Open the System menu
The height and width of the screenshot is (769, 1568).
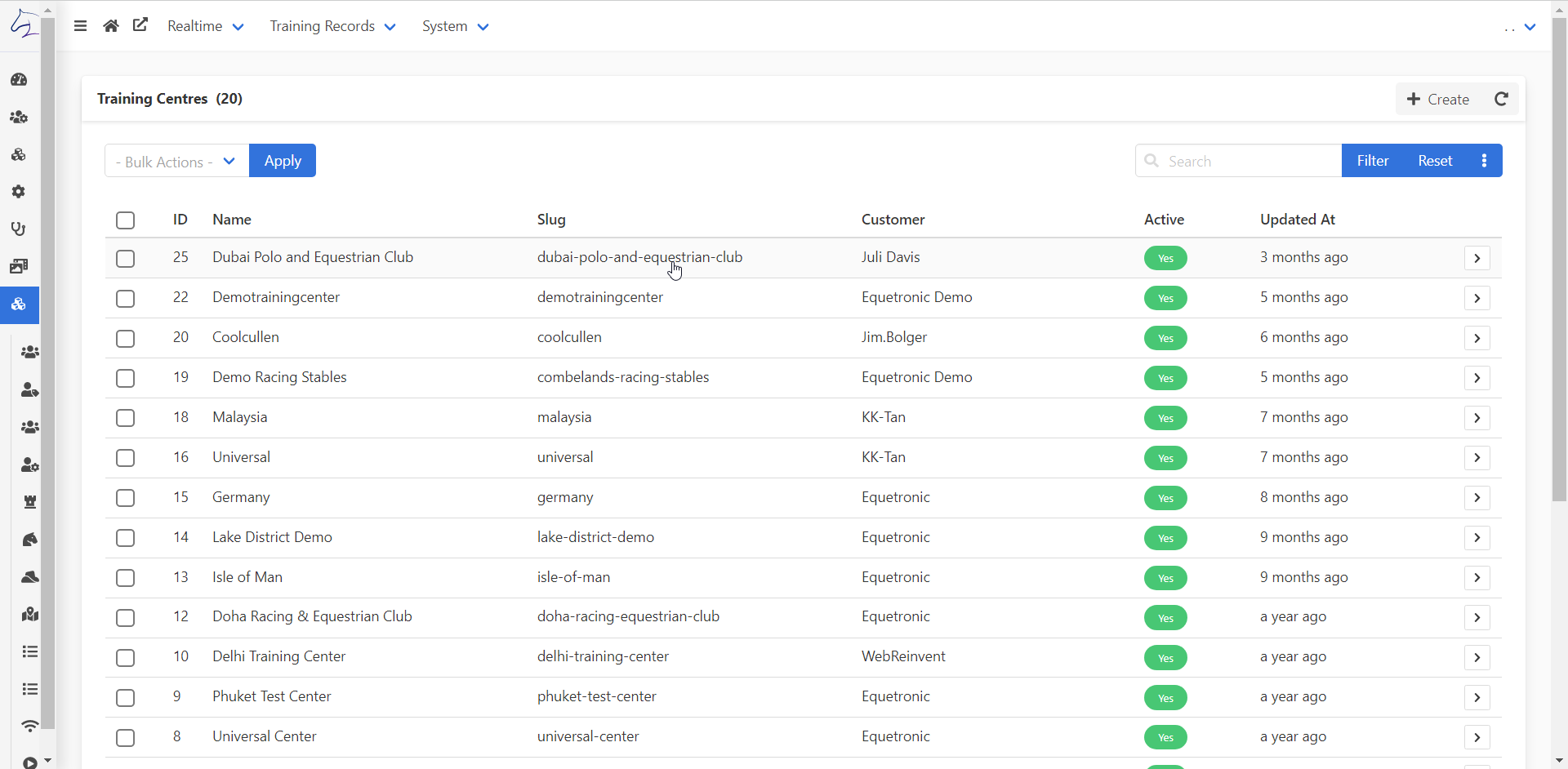[x=454, y=25]
